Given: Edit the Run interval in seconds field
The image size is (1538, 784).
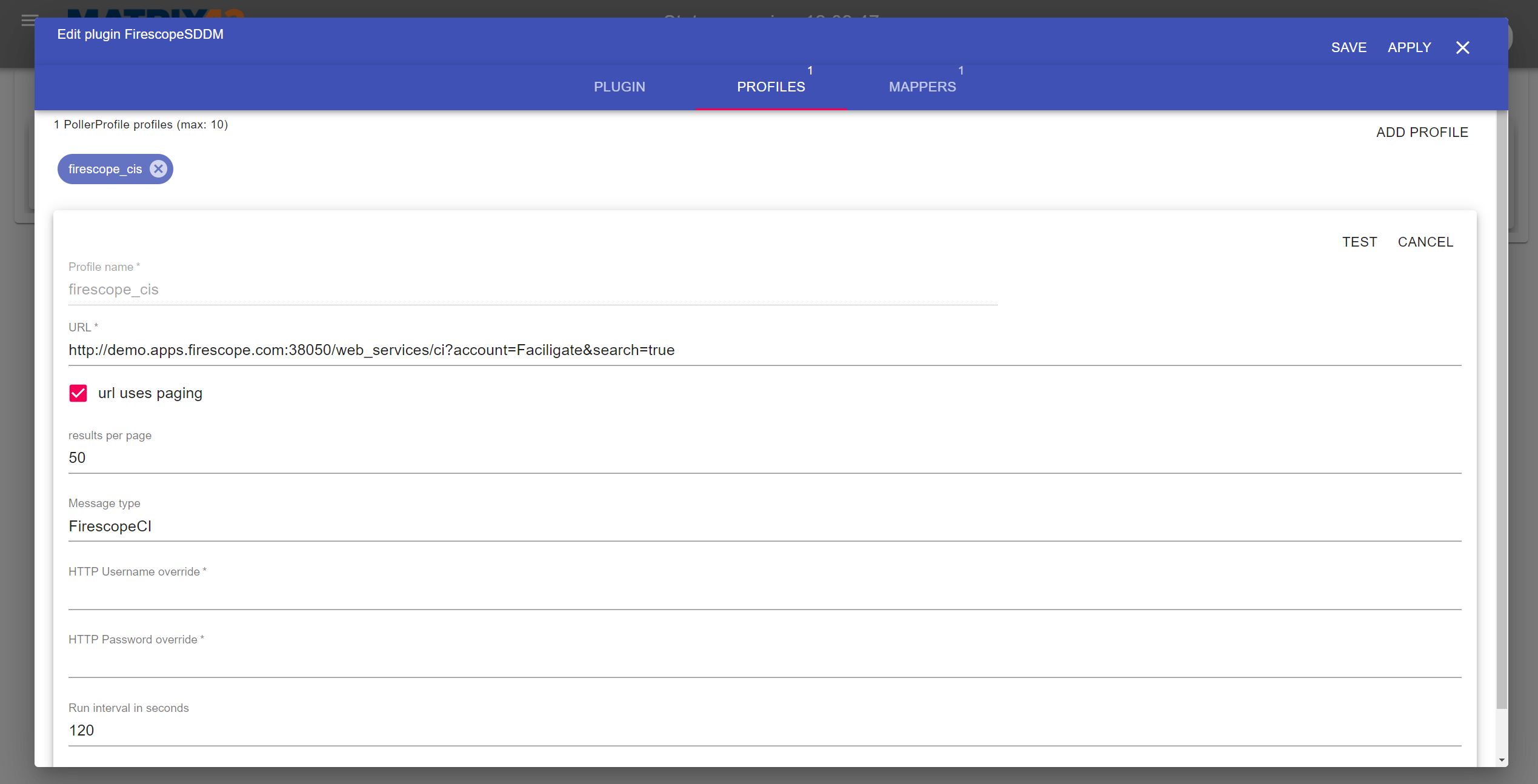Looking at the screenshot, I should point(764,731).
